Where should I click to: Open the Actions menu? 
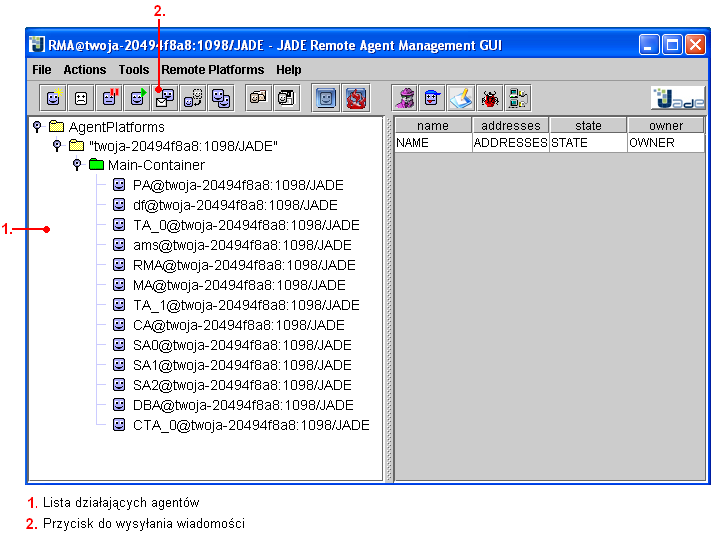[85, 70]
